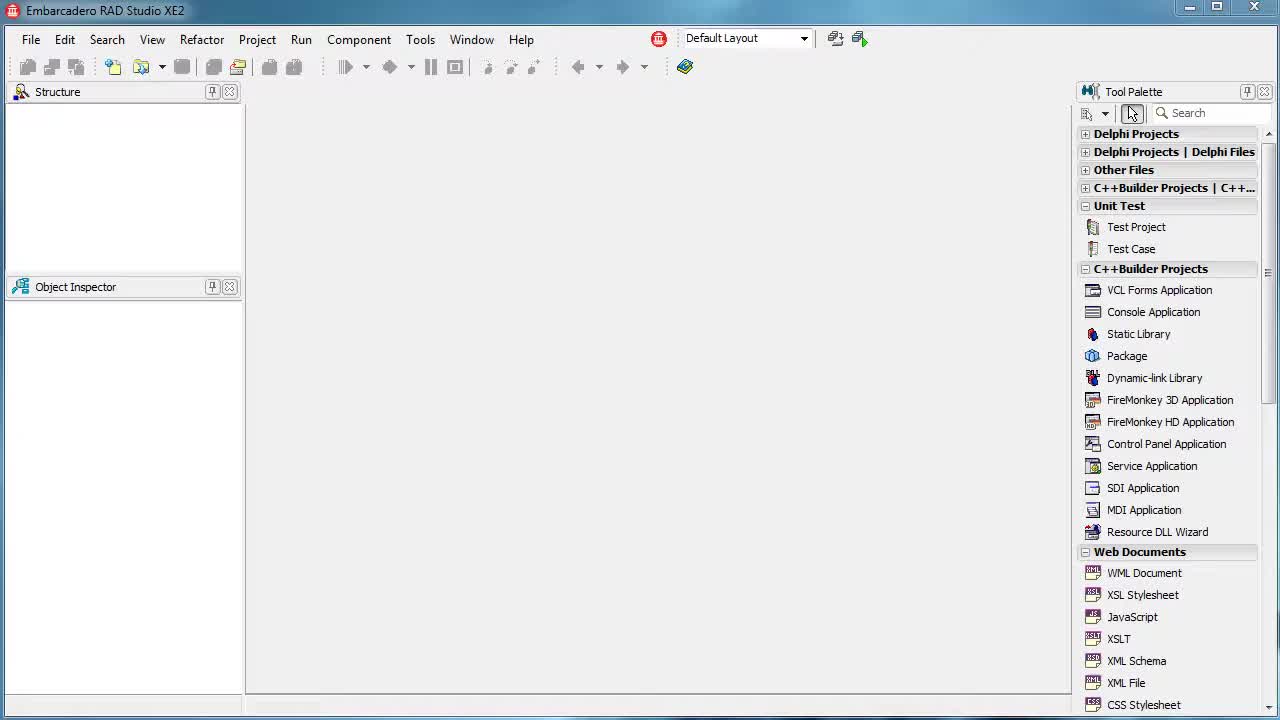
Task: Open the File menu
Action: (x=31, y=40)
